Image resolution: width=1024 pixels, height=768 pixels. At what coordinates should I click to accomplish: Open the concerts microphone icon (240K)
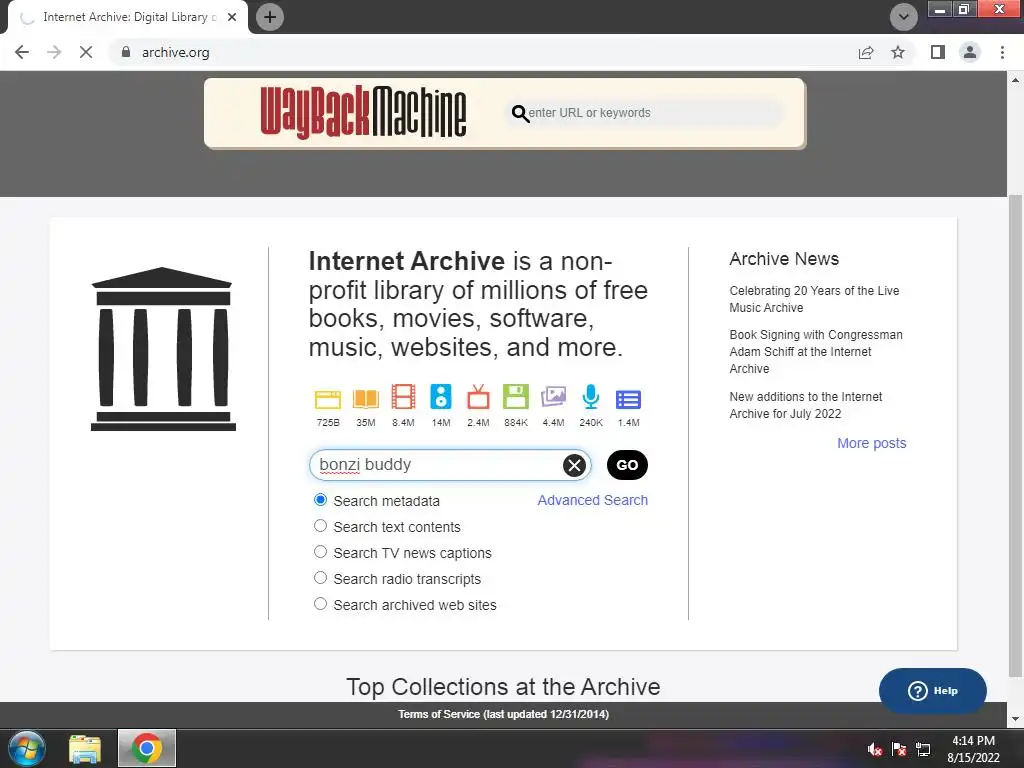coord(590,397)
